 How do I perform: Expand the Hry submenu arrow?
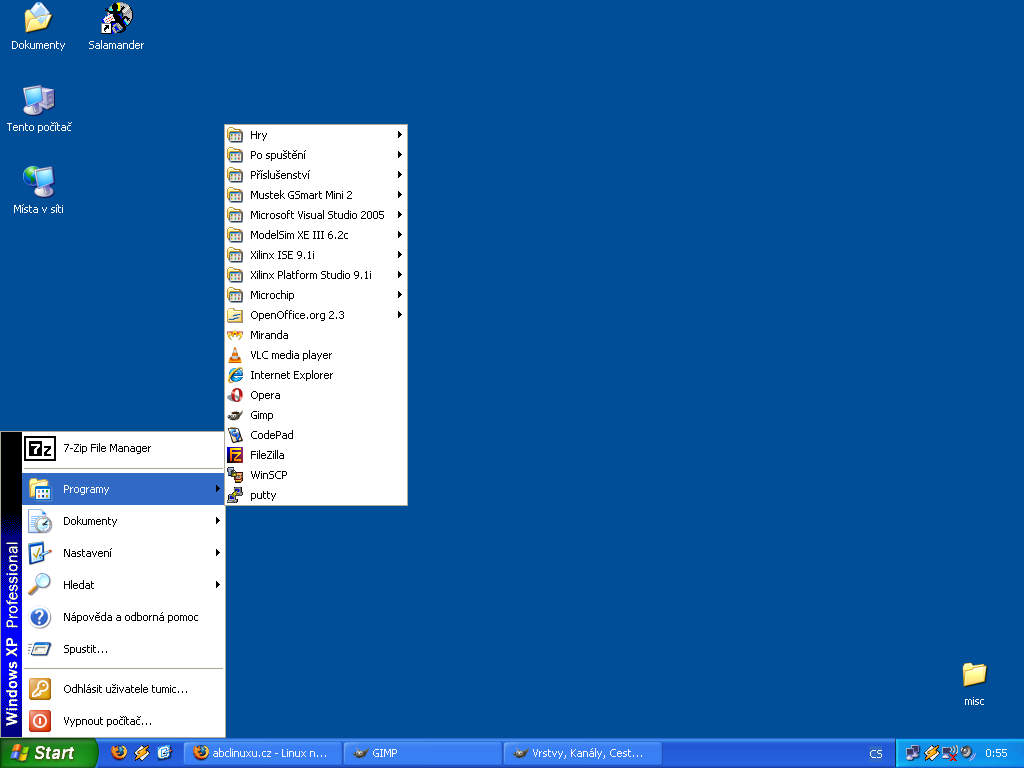[x=399, y=135]
